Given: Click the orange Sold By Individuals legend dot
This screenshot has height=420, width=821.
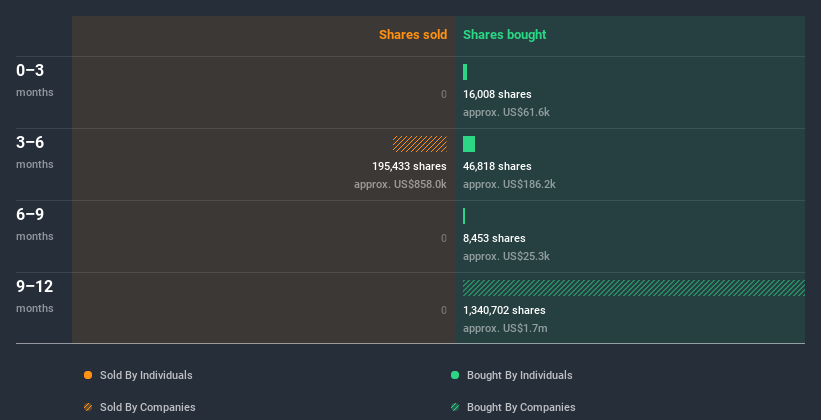Looking at the screenshot, I should [x=88, y=375].
